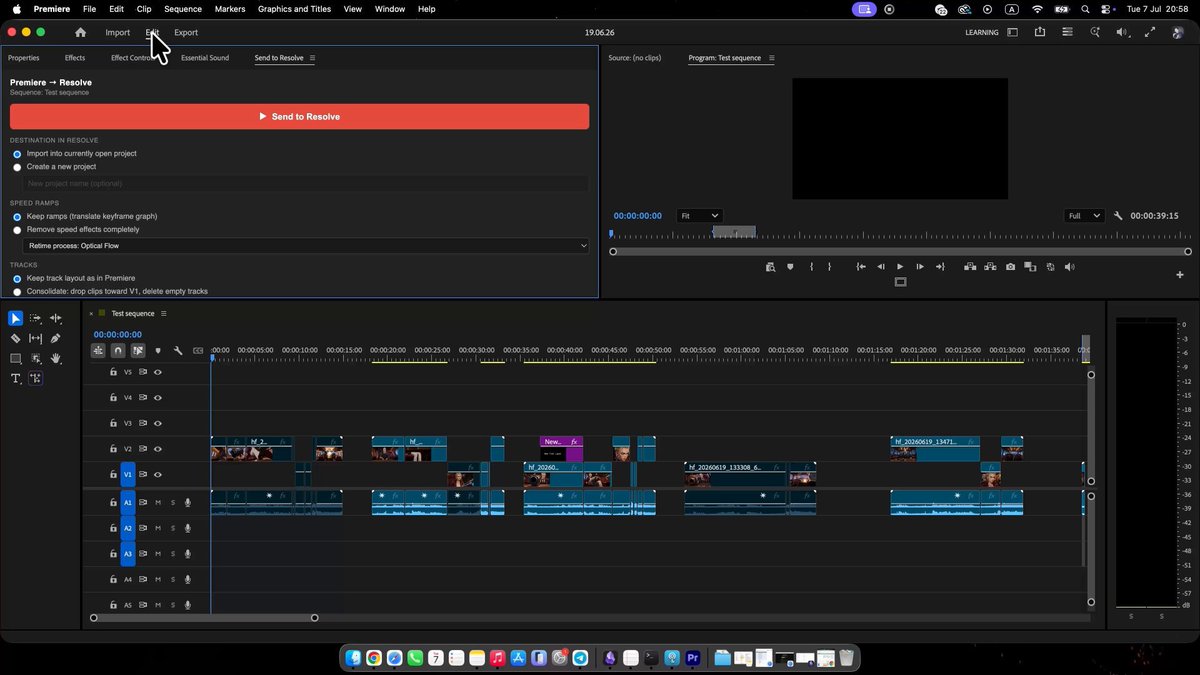Select the Selection tool arrow
This screenshot has width=1200, height=675.
15,318
